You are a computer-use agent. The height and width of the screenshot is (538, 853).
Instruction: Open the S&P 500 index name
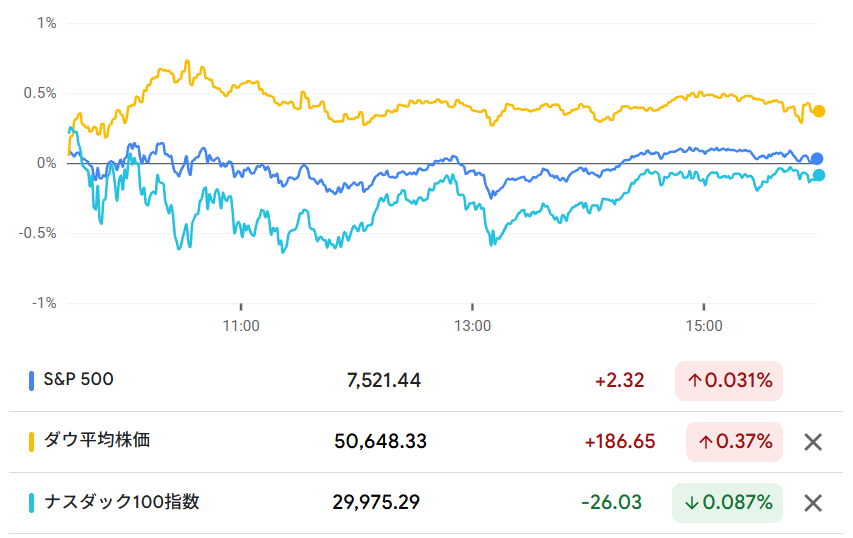coord(78,379)
